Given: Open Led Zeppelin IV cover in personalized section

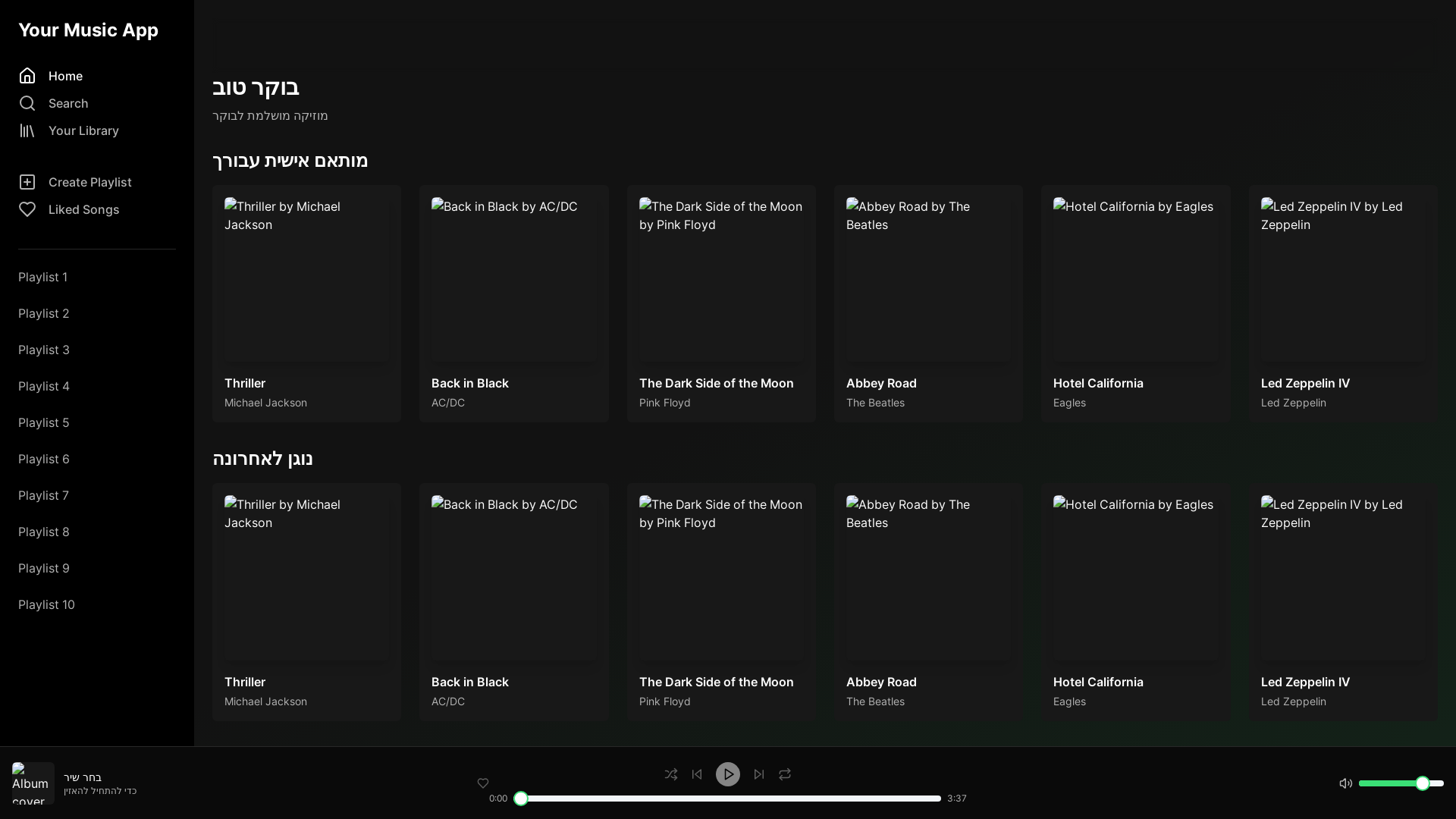Looking at the screenshot, I should [x=1343, y=279].
